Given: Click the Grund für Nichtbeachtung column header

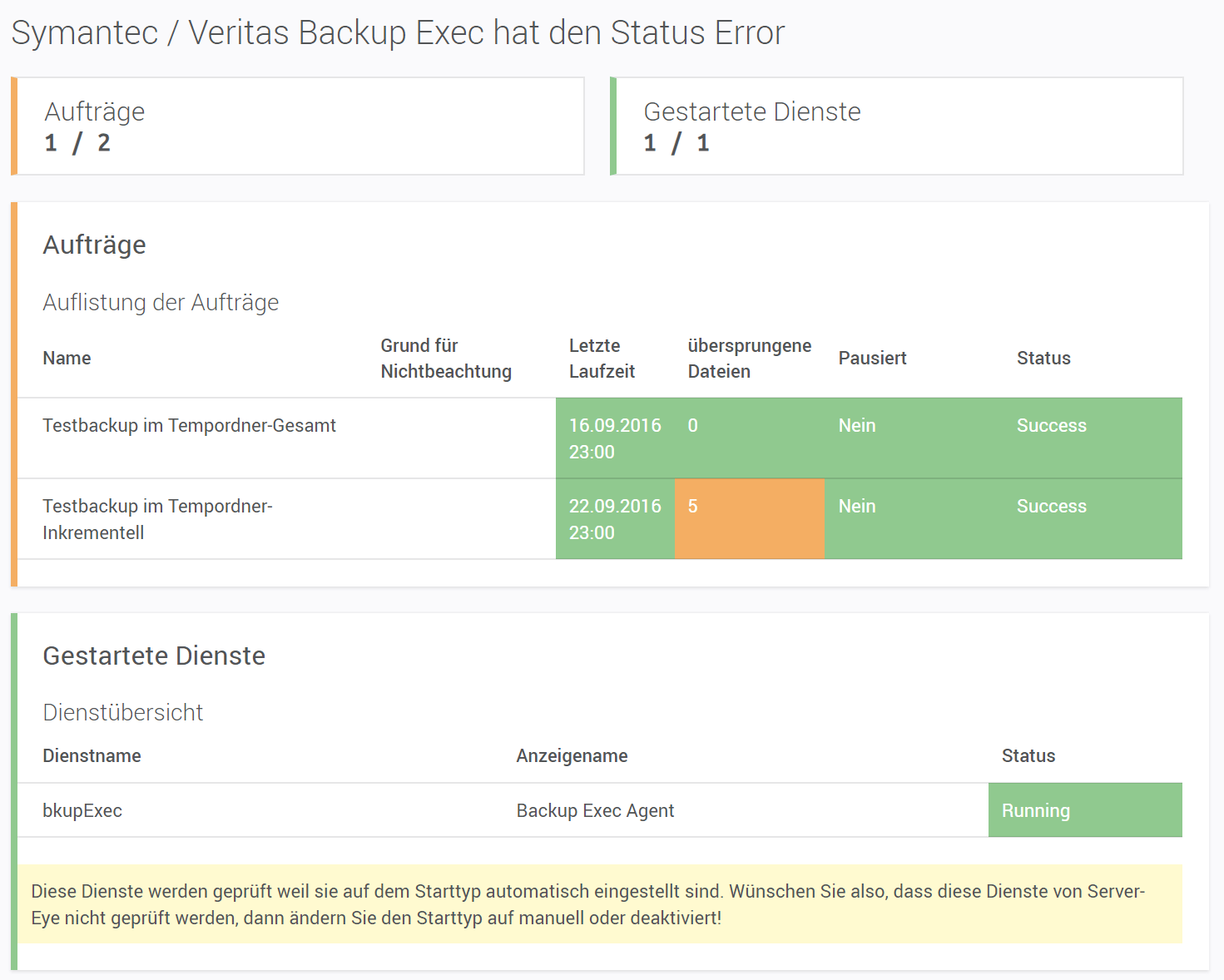Looking at the screenshot, I should pos(445,359).
